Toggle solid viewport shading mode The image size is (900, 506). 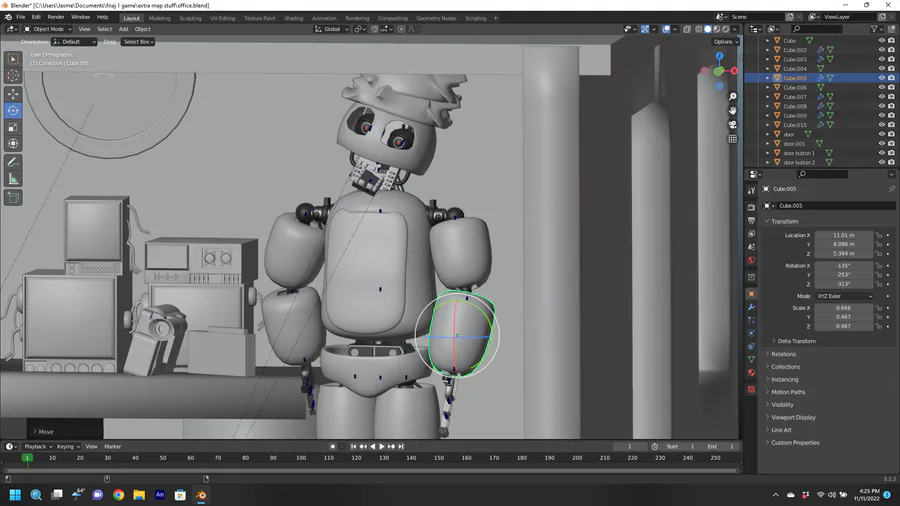pyautogui.click(x=708, y=29)
